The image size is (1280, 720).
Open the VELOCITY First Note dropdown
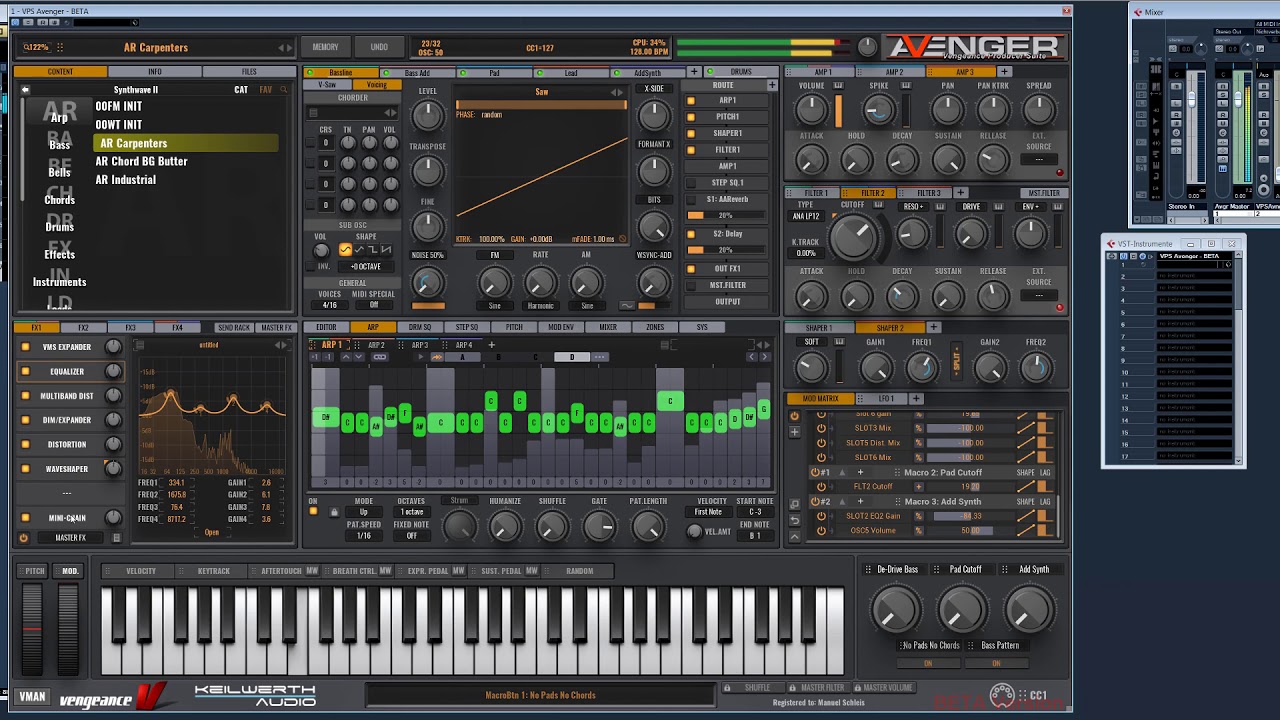pos(708,512)
